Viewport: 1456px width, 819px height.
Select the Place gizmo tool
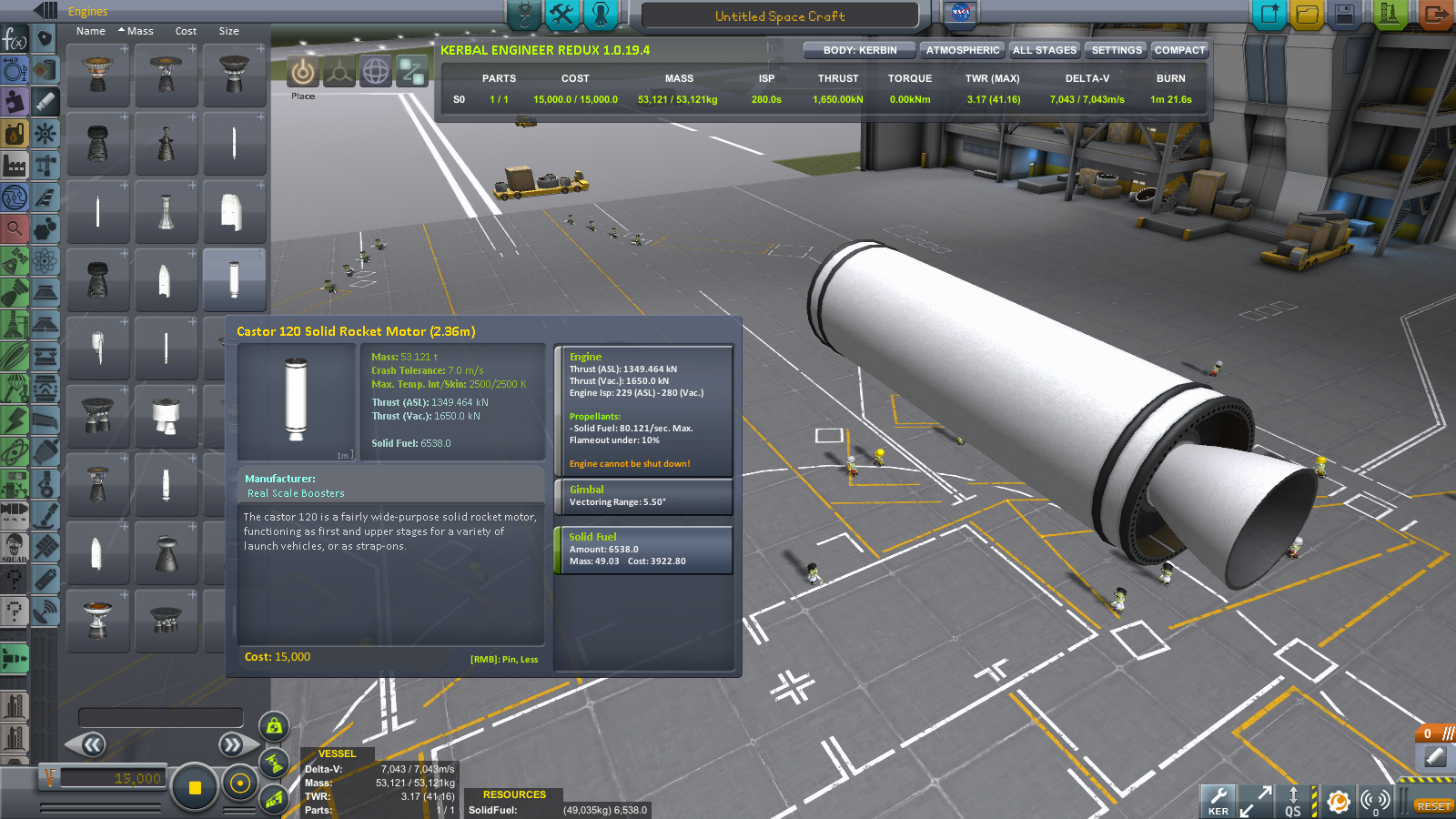point(303,71)
